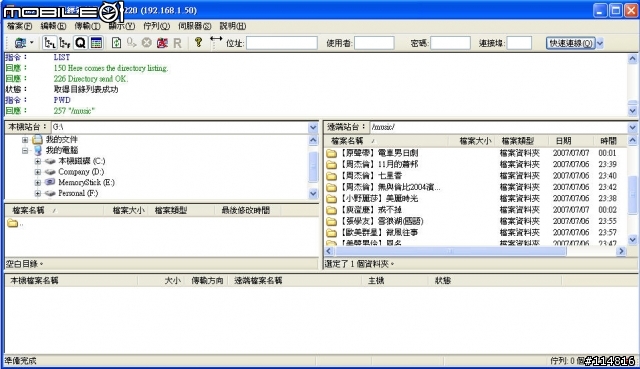Expand the 我的文件 tree node
Screen dimensions: 640x369
coord(25,140)
